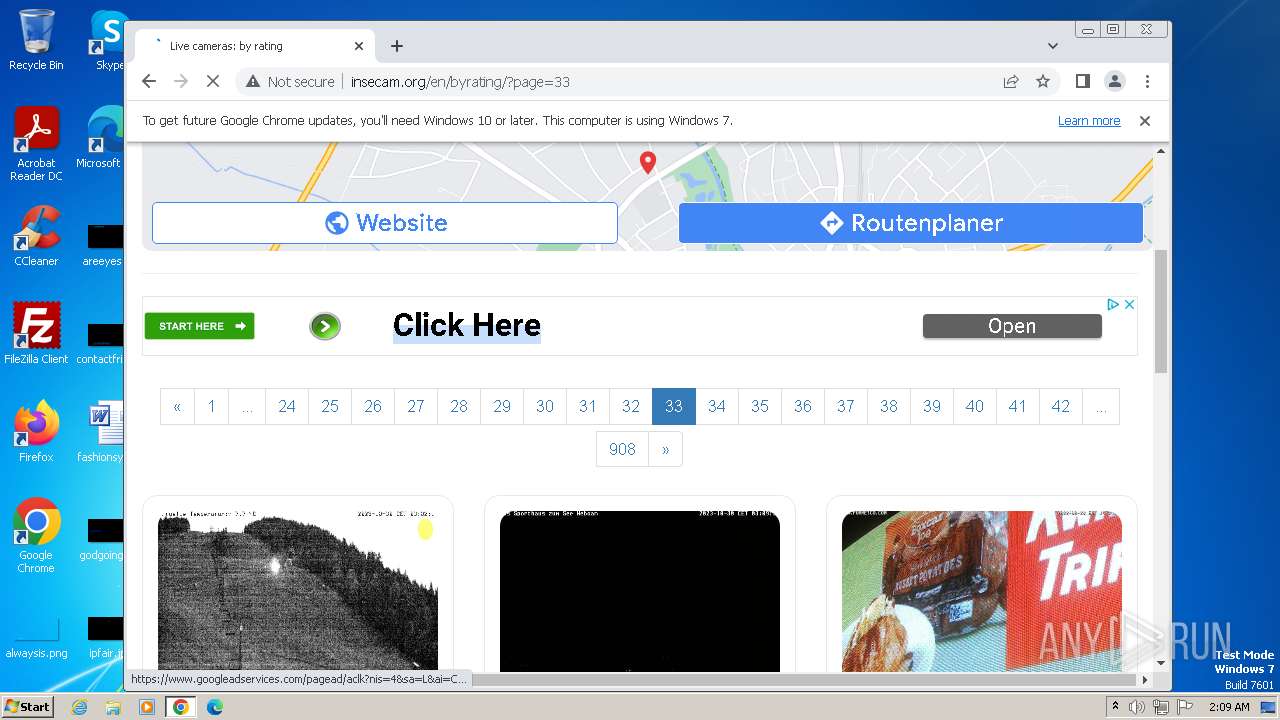
Task: Open the food display camera thumbnail
Action: coord(982,590)
